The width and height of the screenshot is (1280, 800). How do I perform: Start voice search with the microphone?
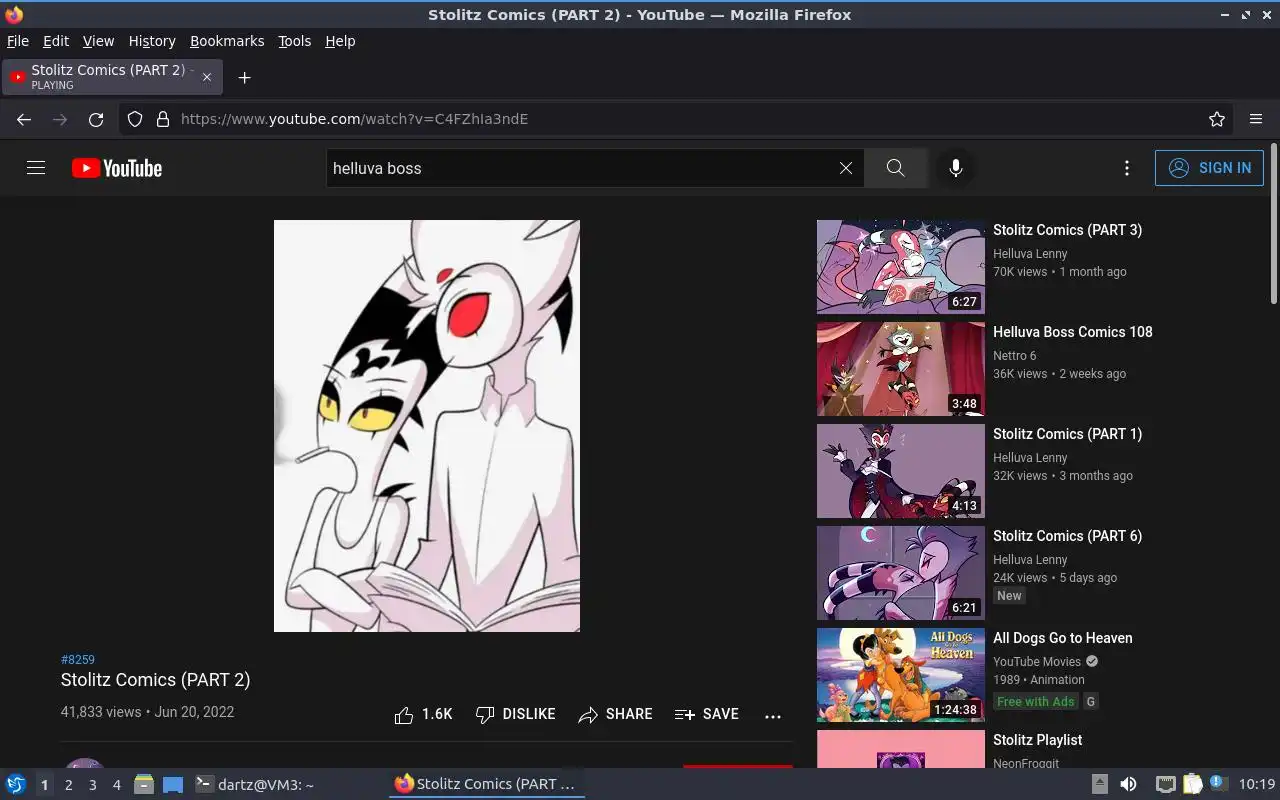[956, 168]
